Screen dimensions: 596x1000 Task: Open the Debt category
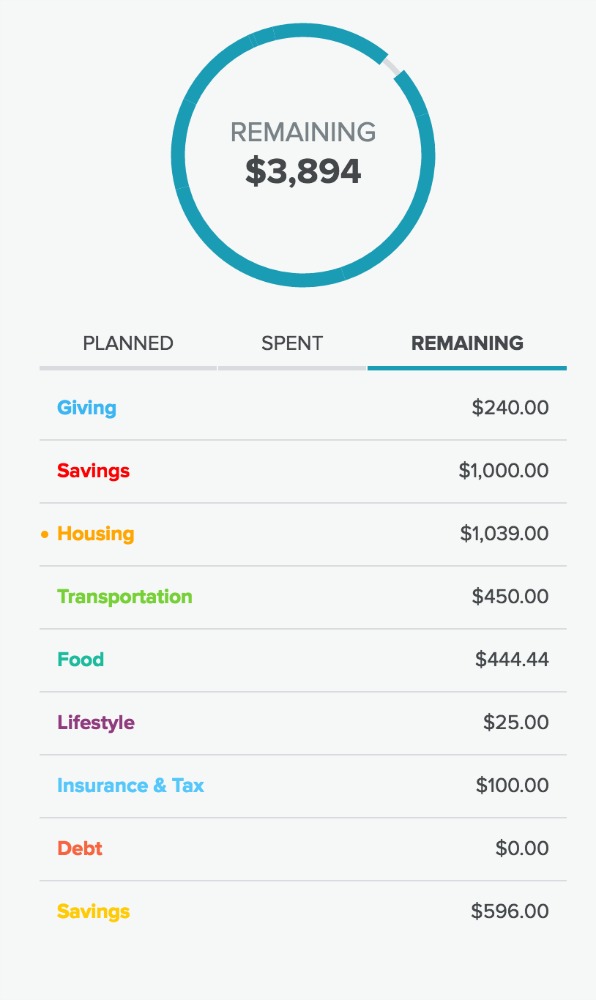(x=79, y=848)
